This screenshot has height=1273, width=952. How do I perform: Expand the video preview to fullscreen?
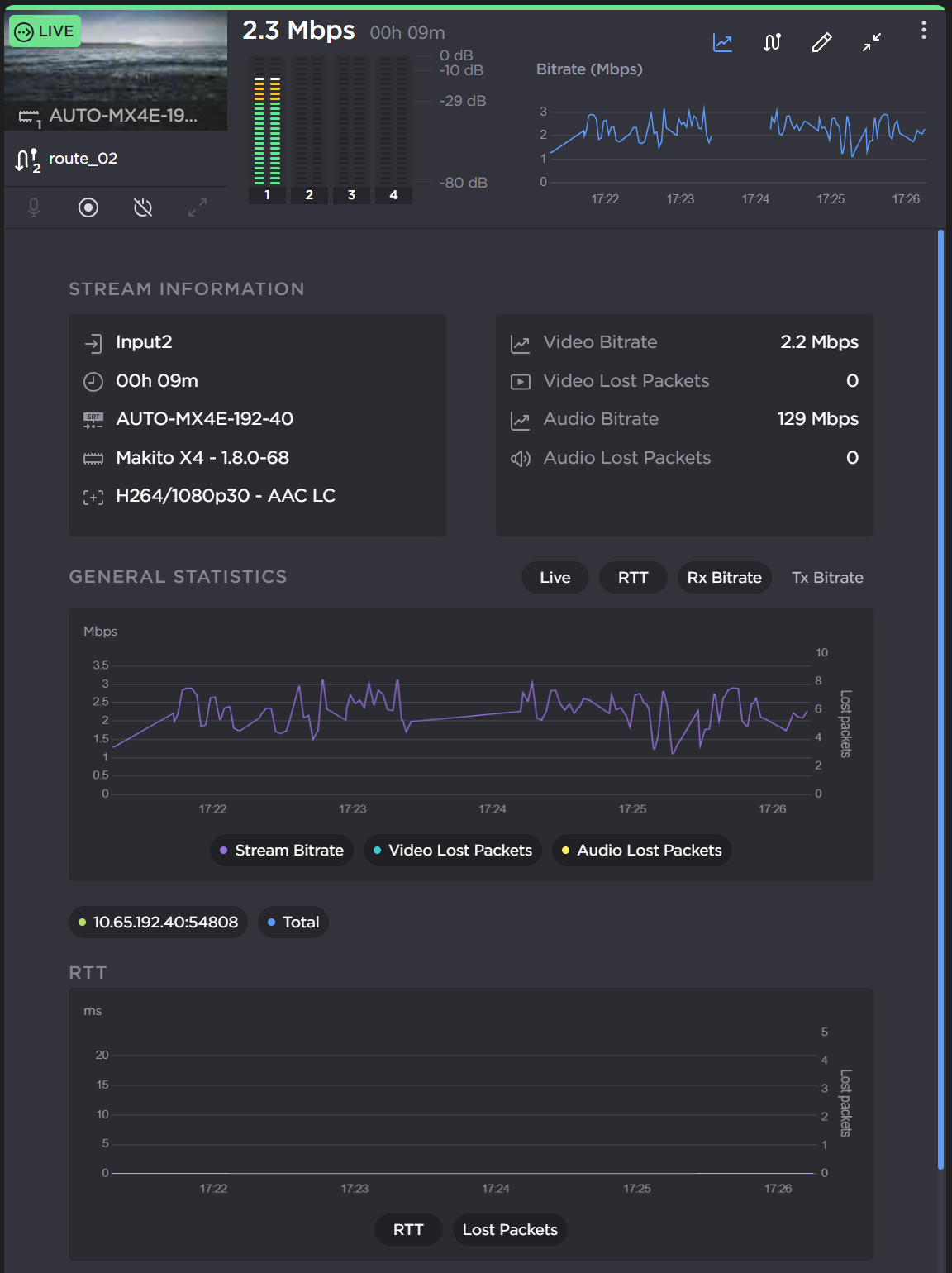tap(196, 207)
